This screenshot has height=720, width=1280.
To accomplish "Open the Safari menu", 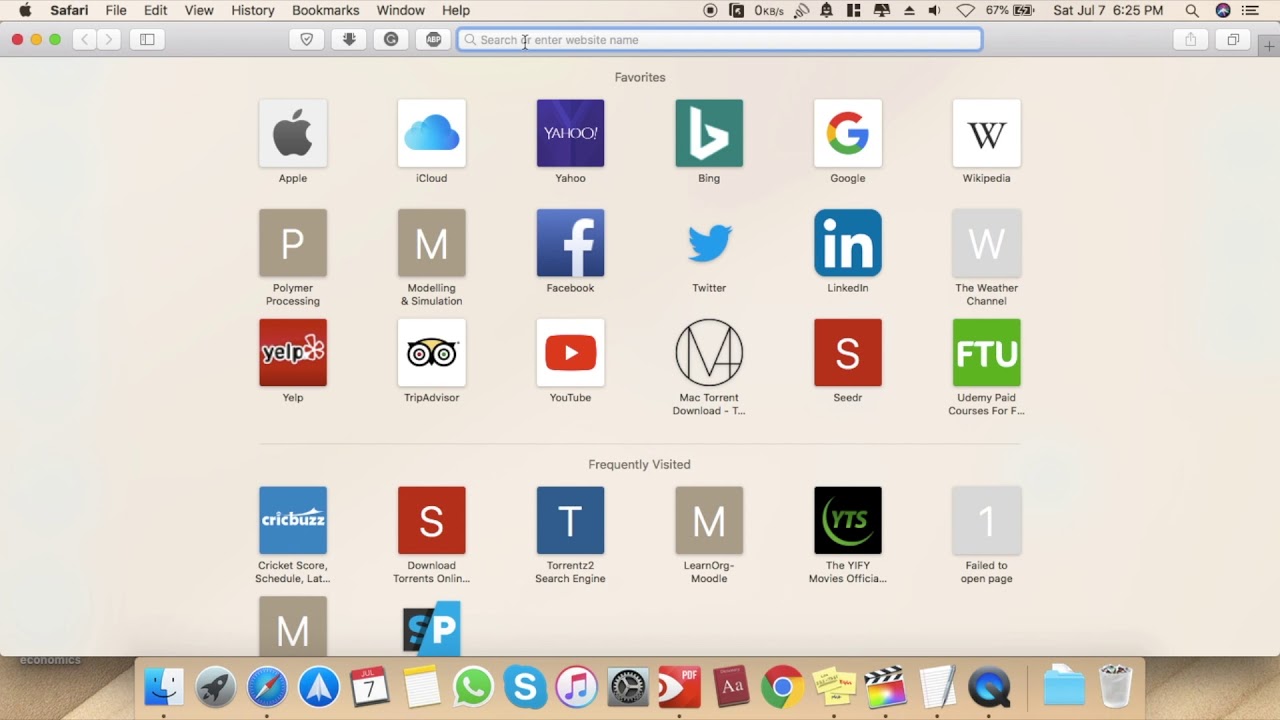I will (69, 10).
